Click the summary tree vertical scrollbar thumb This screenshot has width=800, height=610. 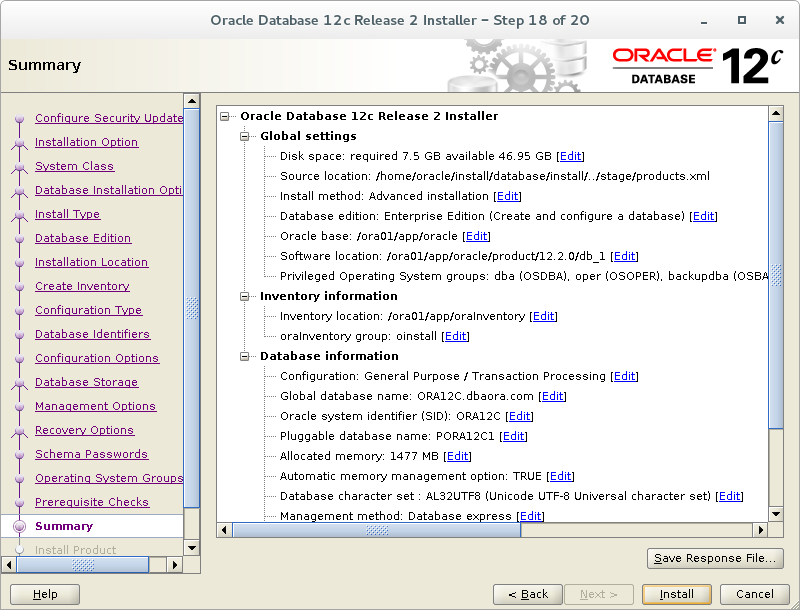pyautogui.click(x=776, y=275)
